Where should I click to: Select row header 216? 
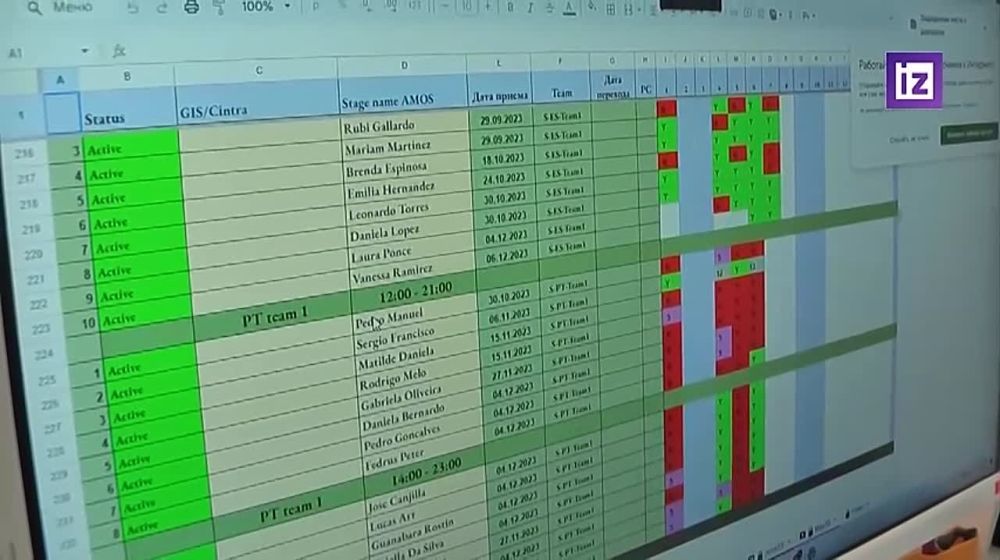click(24, 154)
